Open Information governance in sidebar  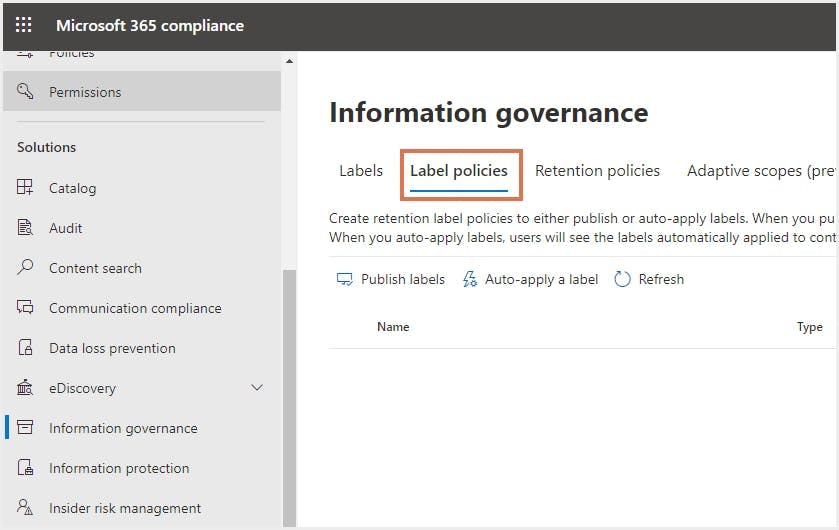123,428
